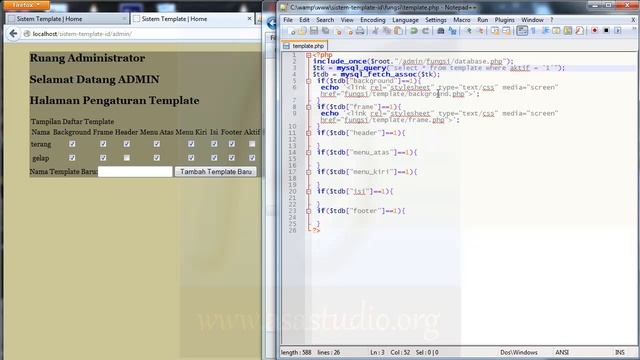Open the Search menu in Notepad++

(325, 20)
